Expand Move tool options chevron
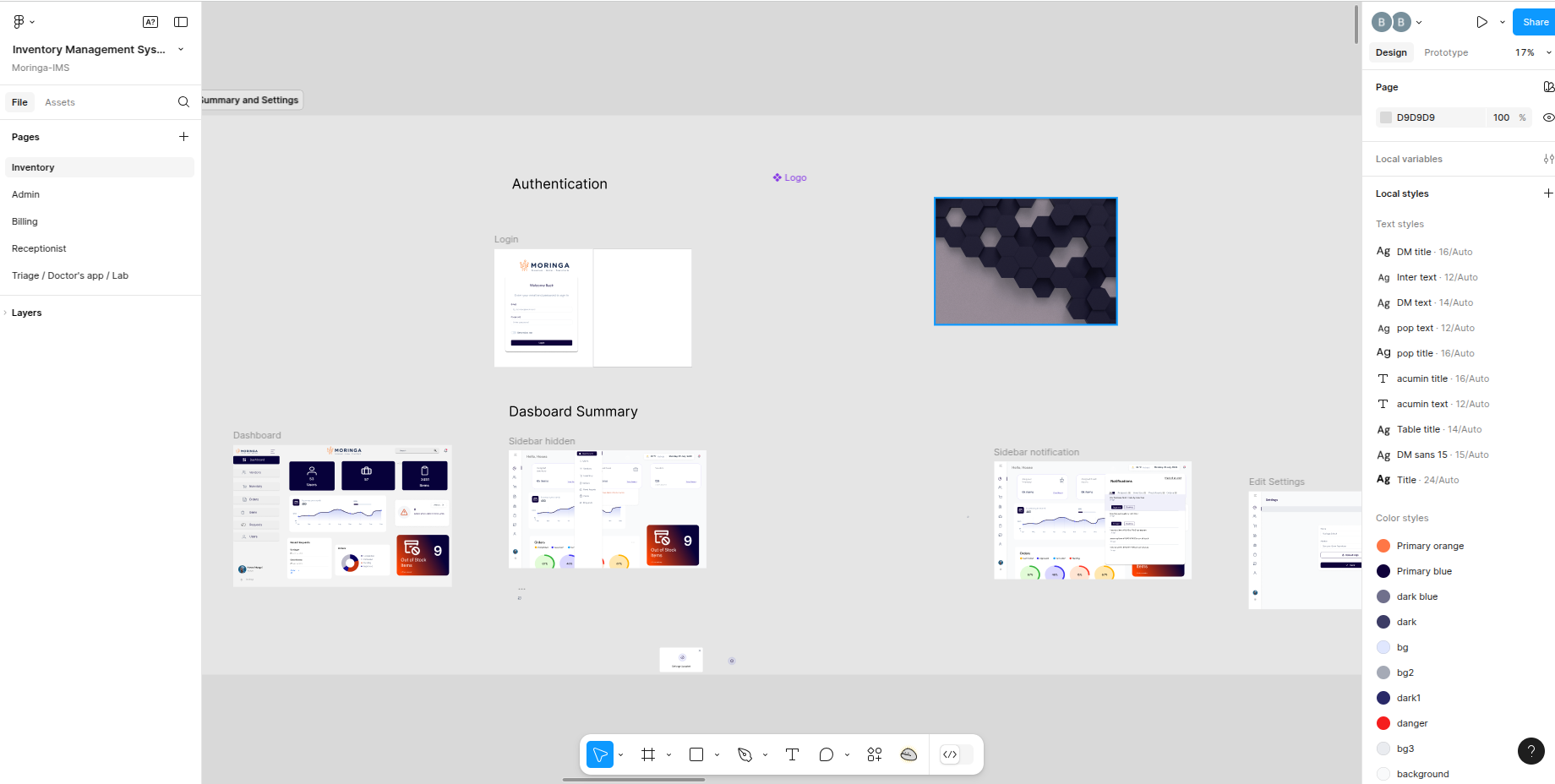This screenshot has height=784, width=1555. (x=621, y=754)
